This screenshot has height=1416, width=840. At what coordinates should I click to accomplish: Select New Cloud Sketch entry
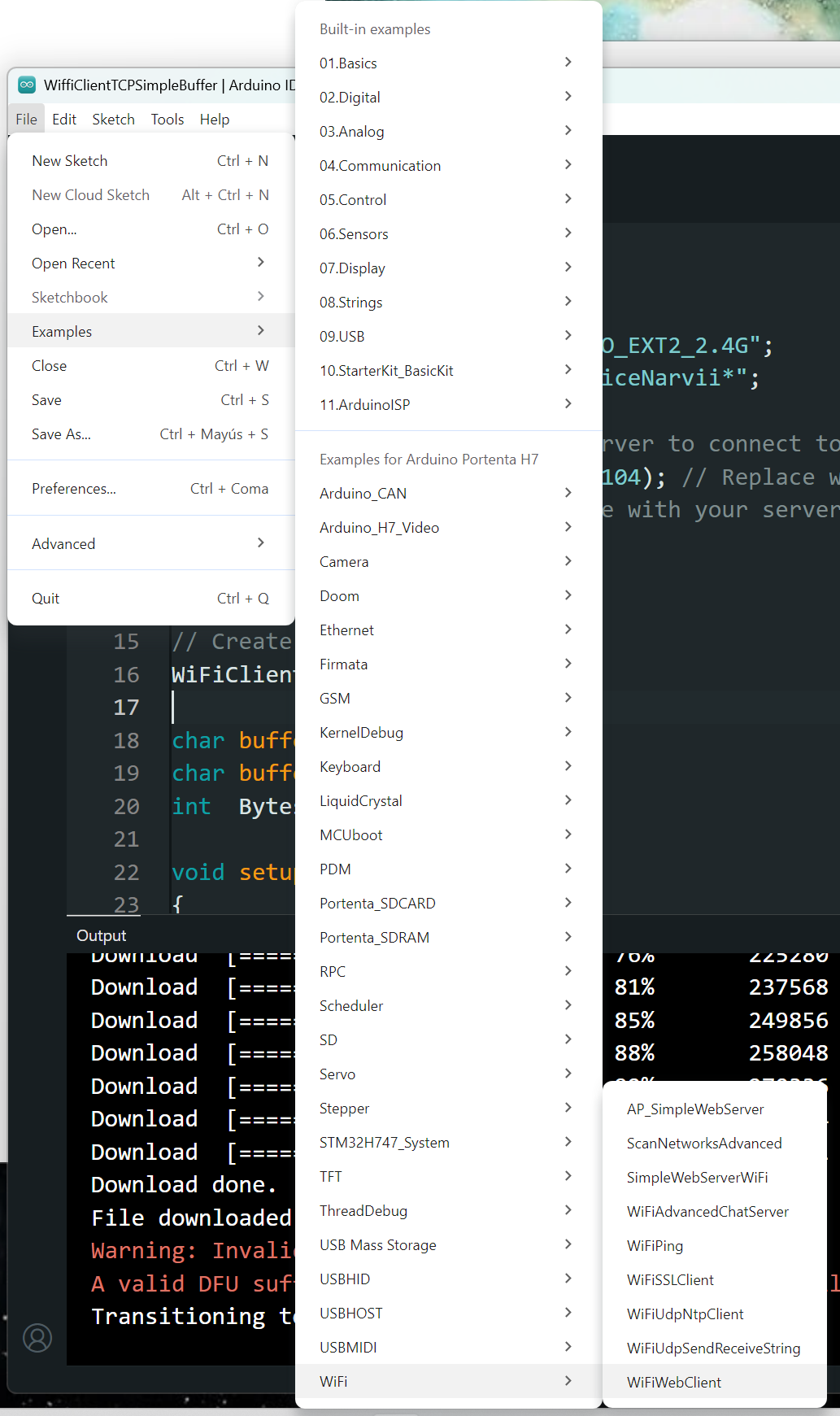[150, 195]
